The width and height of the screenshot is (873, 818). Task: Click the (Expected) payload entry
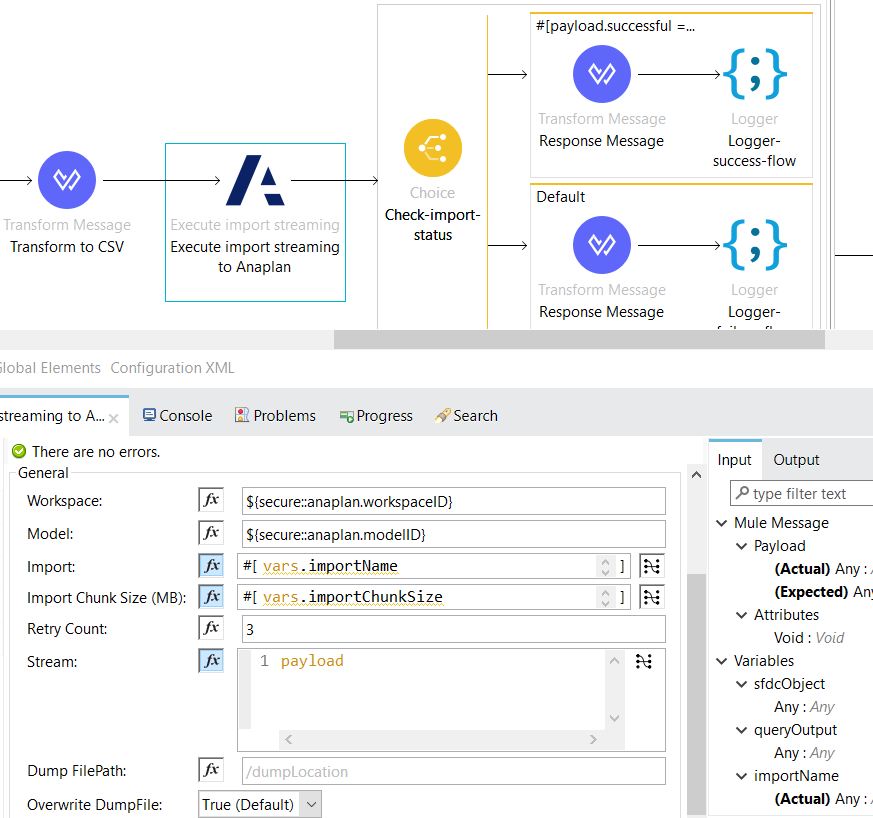pyautogui.click(x=823, y=592)
